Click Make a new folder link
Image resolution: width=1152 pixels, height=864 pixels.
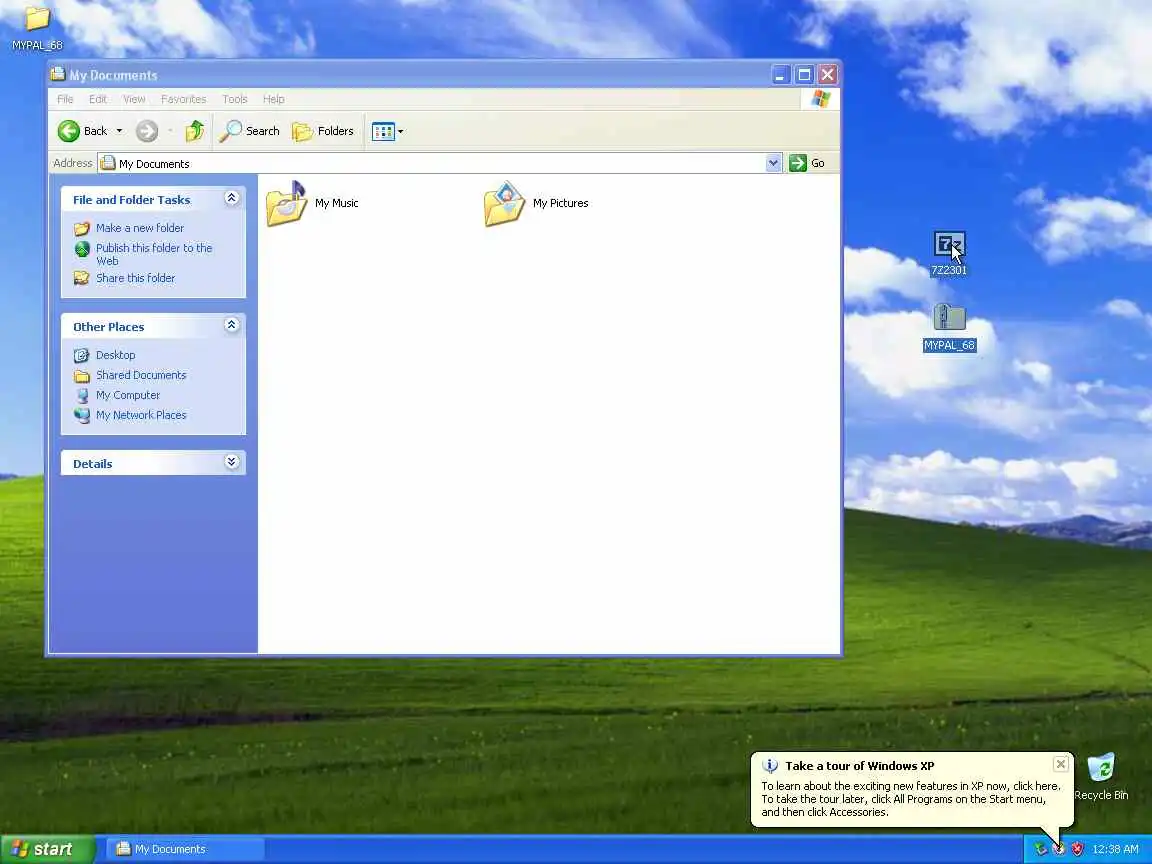[140, 228]
